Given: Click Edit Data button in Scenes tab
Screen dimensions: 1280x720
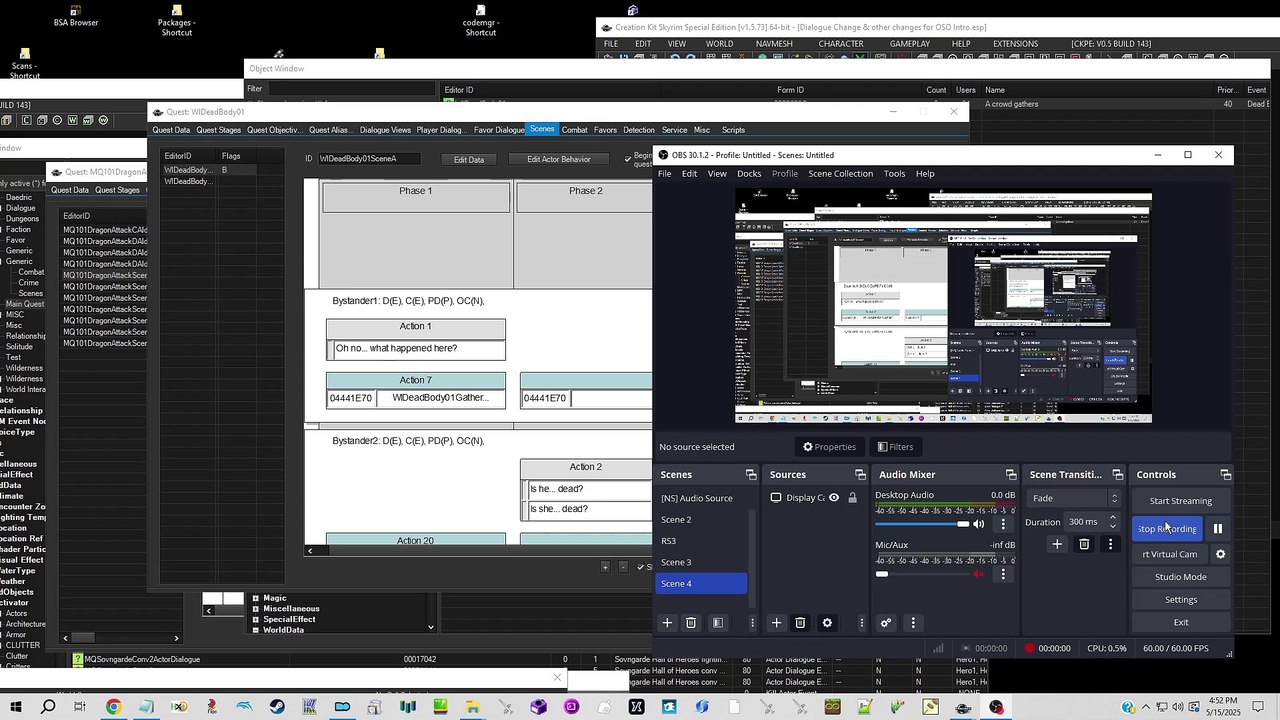Looking at the screenshot, I should pos(469,159).
